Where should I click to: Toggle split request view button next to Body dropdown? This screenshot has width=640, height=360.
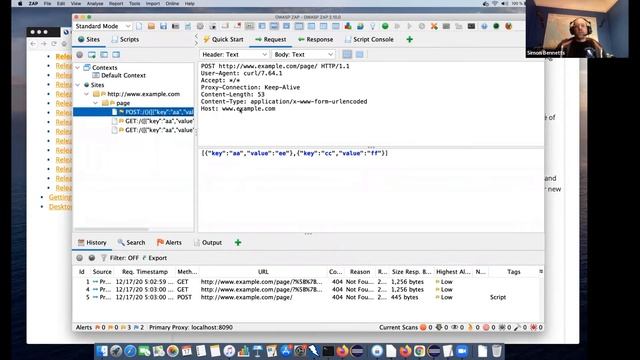click(347, 54)
